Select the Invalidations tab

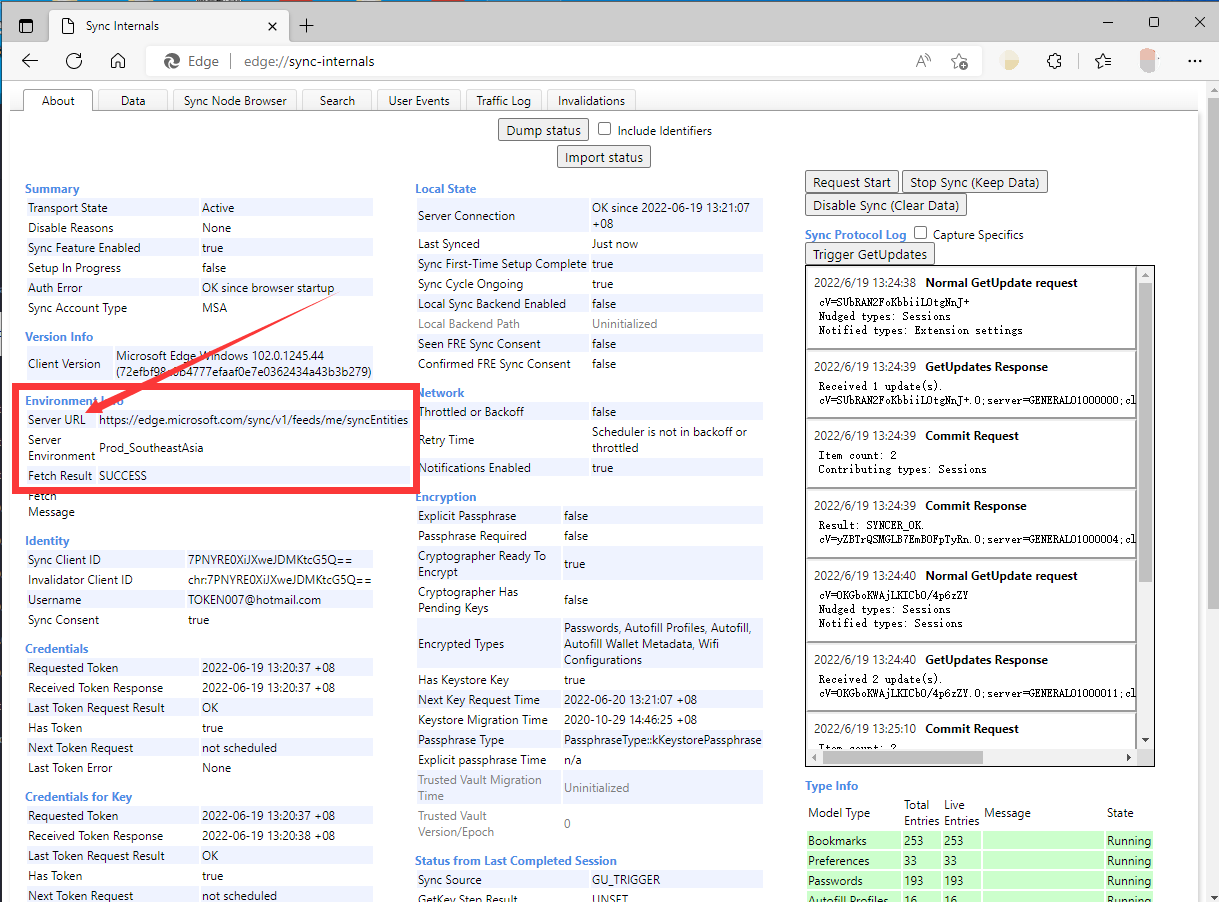[x=591, y=101]
